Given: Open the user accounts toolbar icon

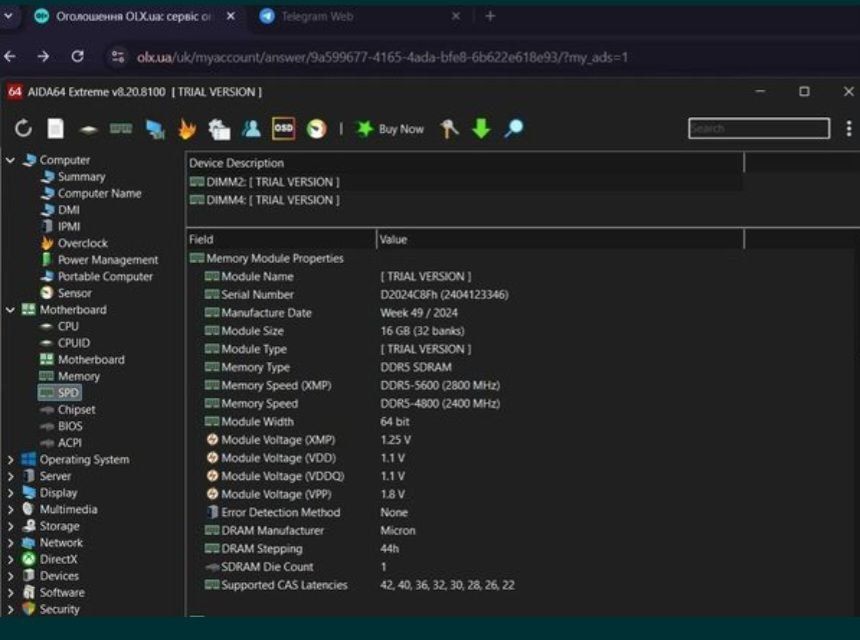Looking at the screenshot, I should coord(252,128).
